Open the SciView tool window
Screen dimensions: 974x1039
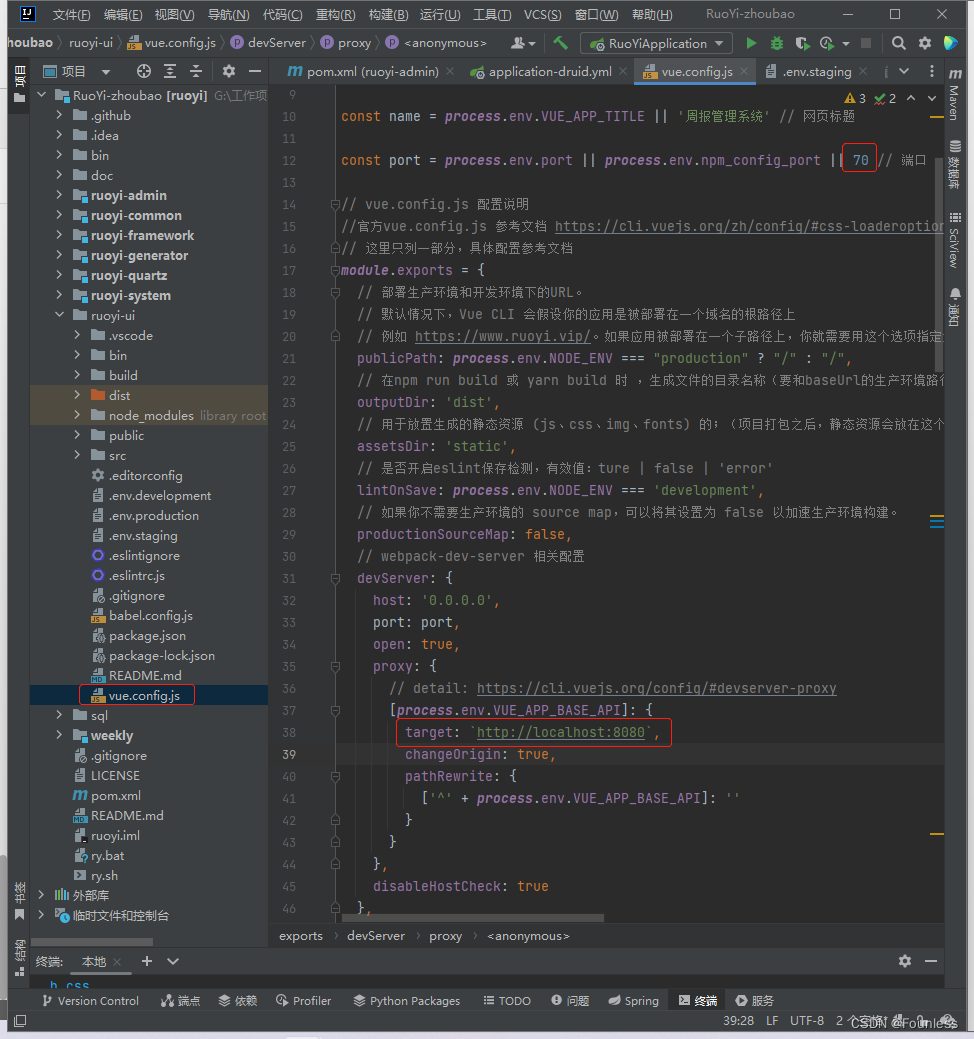(955, 240)
